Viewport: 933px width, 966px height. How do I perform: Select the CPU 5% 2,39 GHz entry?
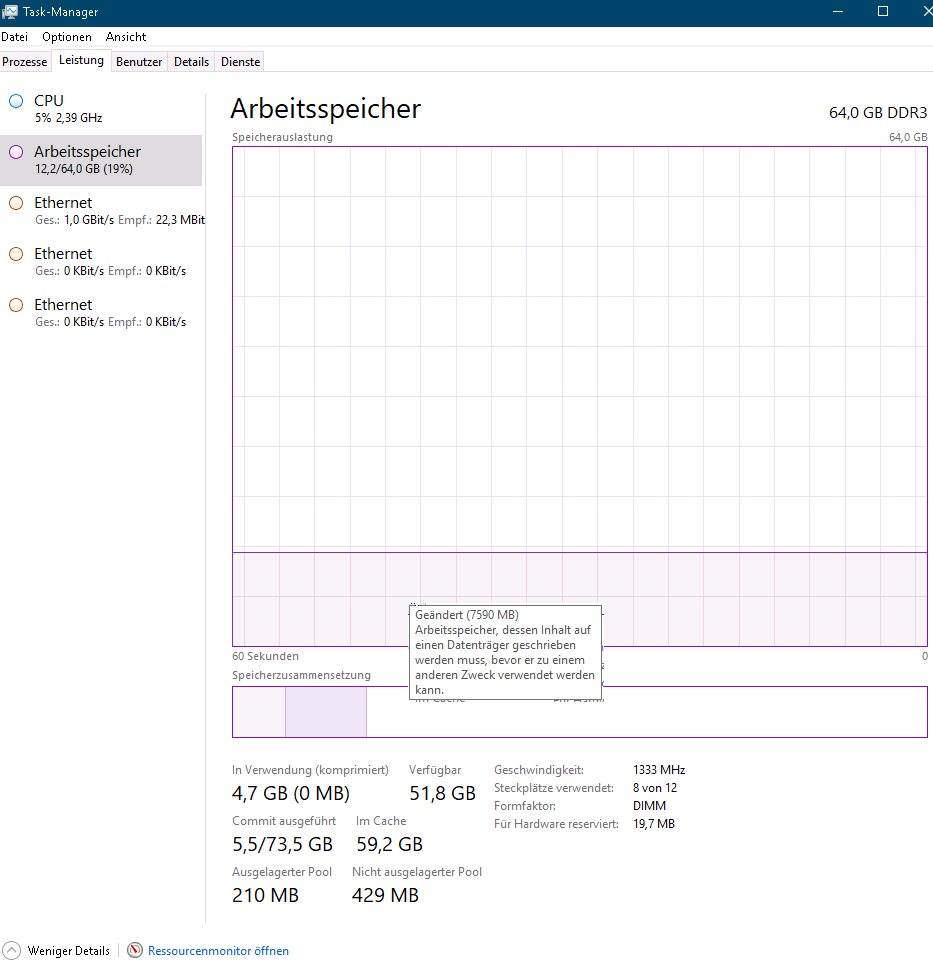(x=101, y=109)
